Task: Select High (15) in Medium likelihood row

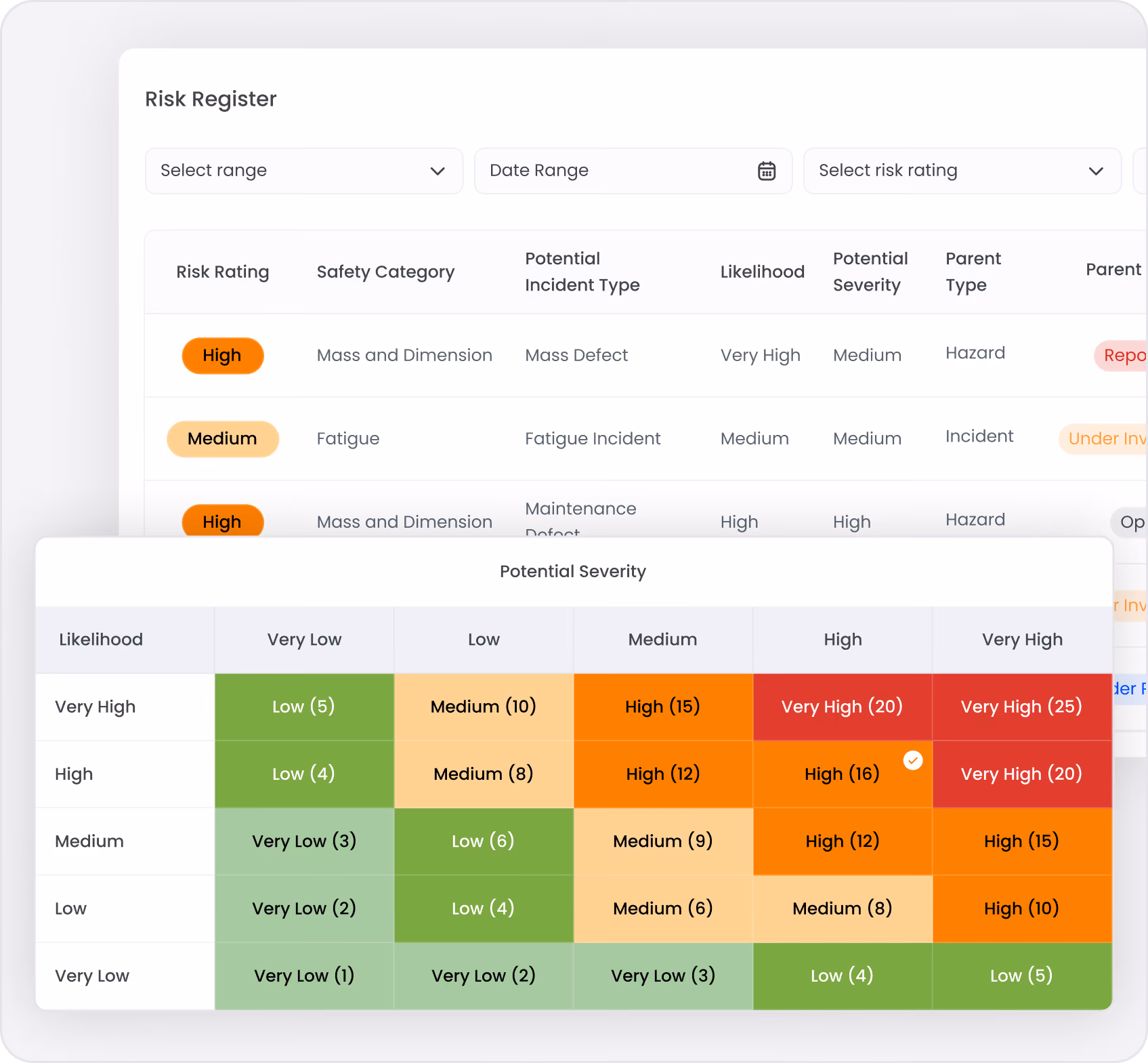Action: 1022,841
